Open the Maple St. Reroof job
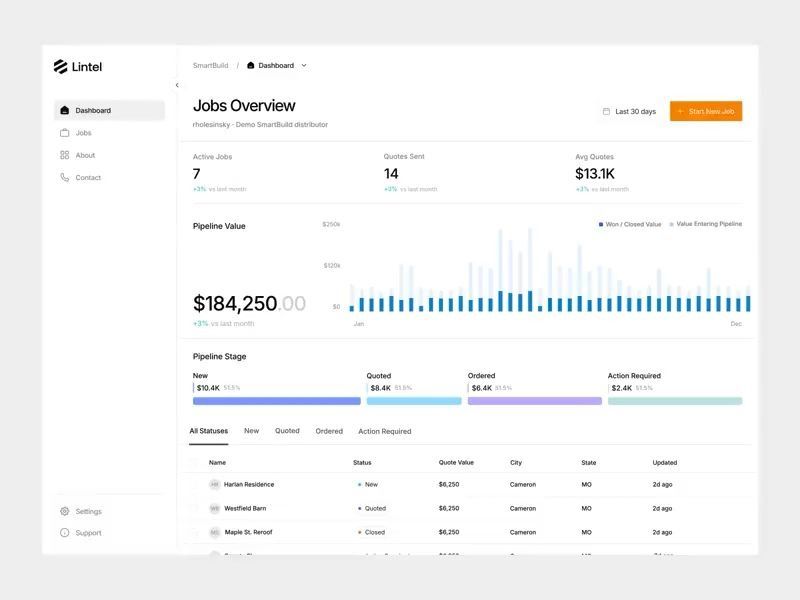The width and height of the screenshot is (800, 600). [x=248, y=532]
